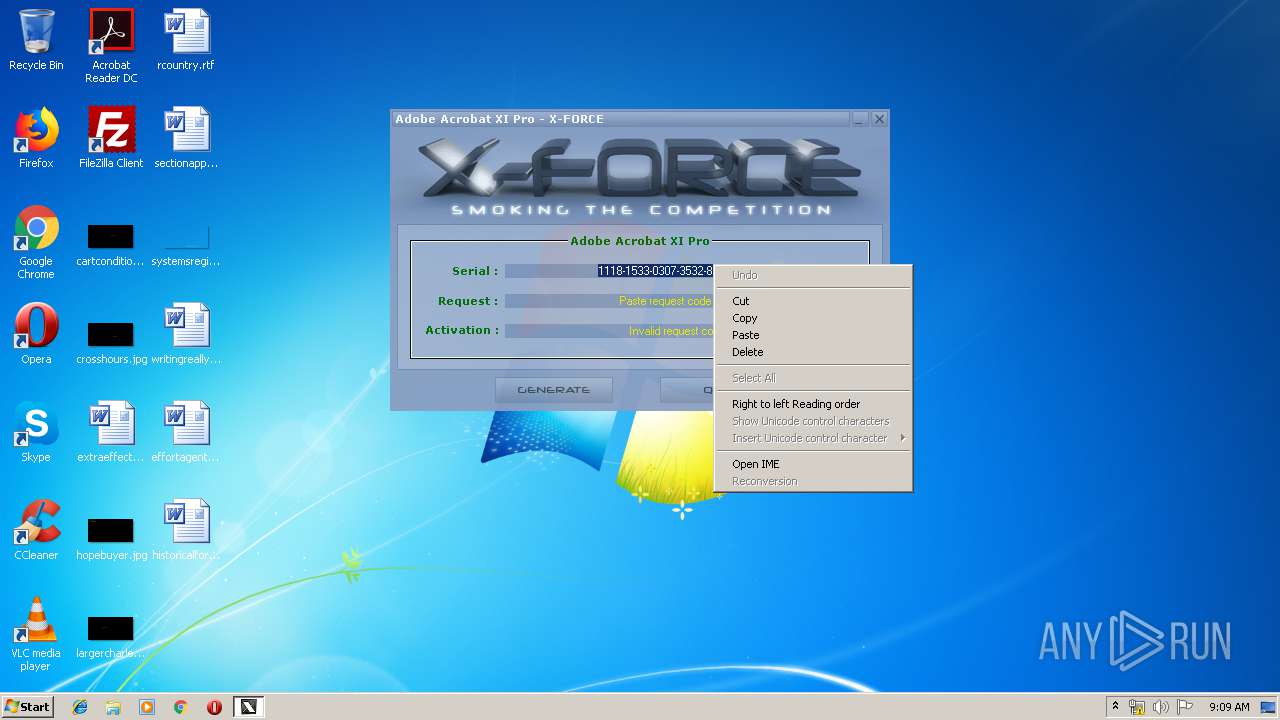Viewport: 1280px width, 720px height.
Task: Open Windows Explorer folder in taskbar
Action: tap(113, 707)
